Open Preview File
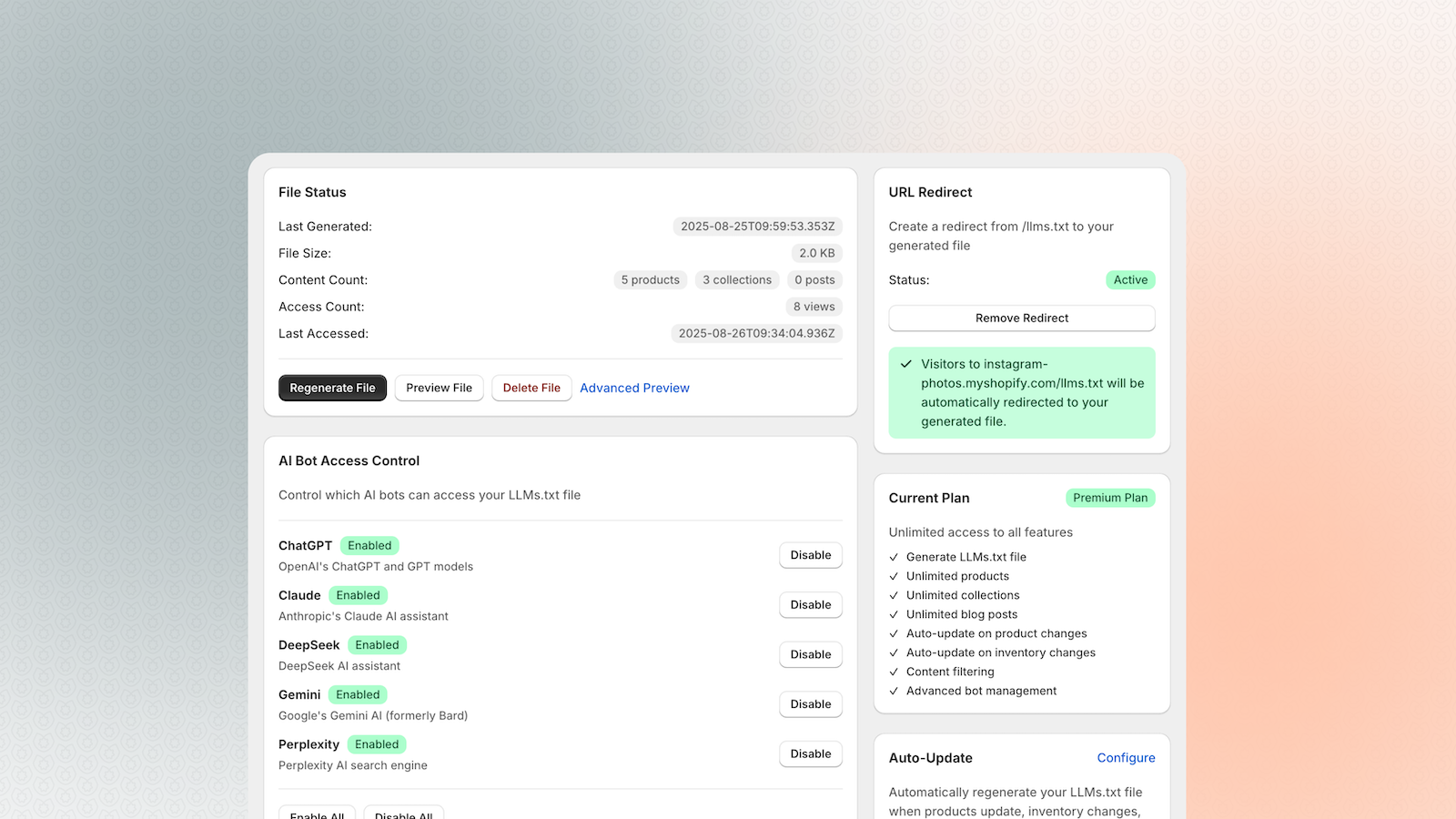The image size is (1456, 819). tap(439, 388)
